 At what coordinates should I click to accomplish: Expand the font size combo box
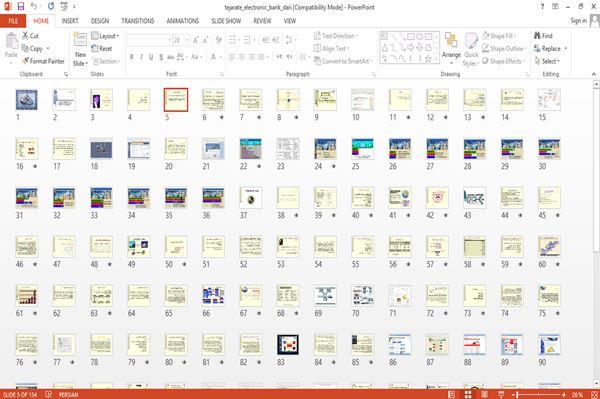[x=187, y=40]
